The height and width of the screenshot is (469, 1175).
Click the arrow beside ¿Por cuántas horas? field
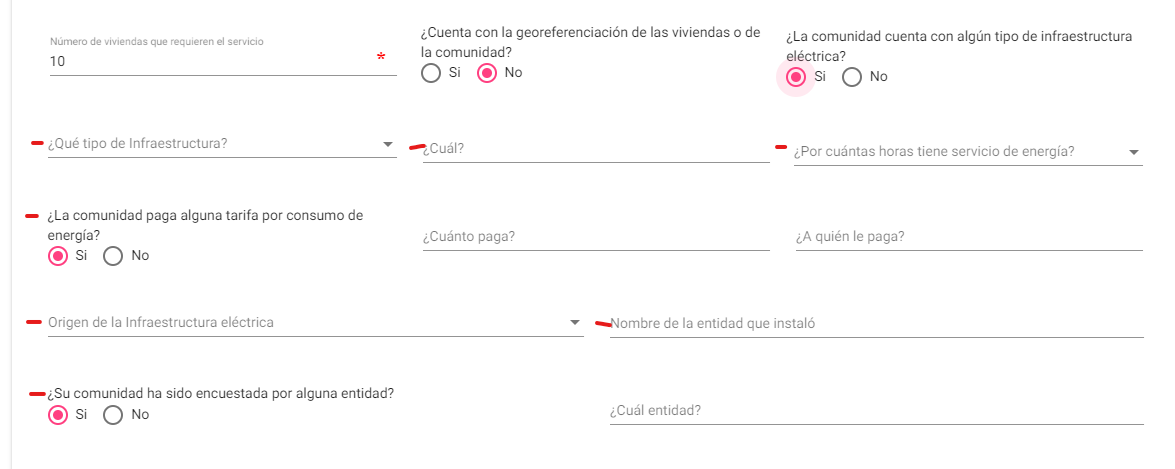tap(1133, 152)
